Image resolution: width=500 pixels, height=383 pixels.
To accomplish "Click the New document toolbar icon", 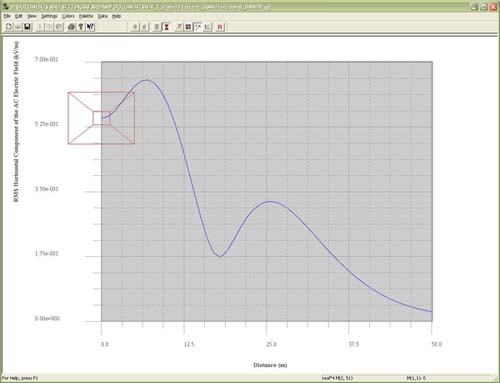I will (x=9, y=27).
